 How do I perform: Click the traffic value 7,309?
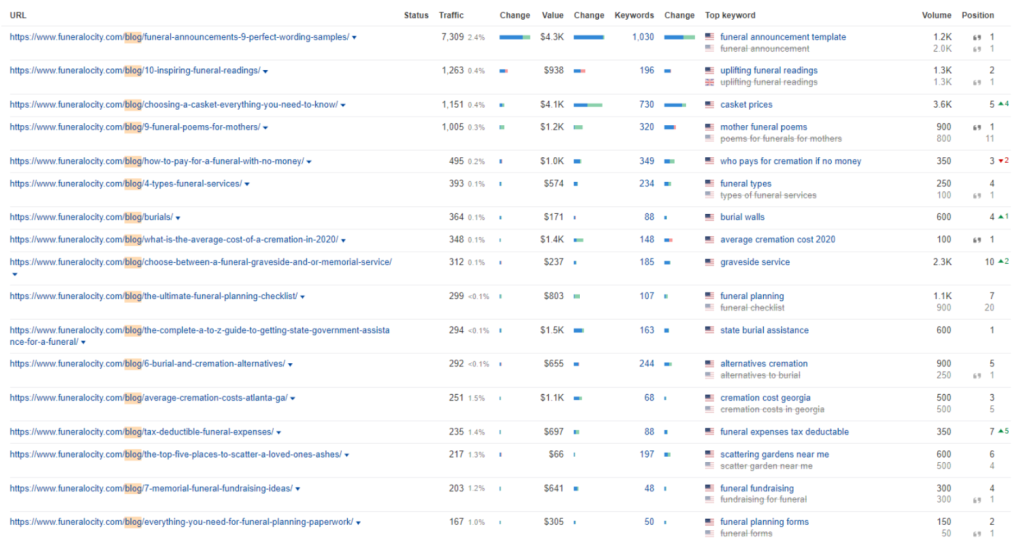(452, 37)
